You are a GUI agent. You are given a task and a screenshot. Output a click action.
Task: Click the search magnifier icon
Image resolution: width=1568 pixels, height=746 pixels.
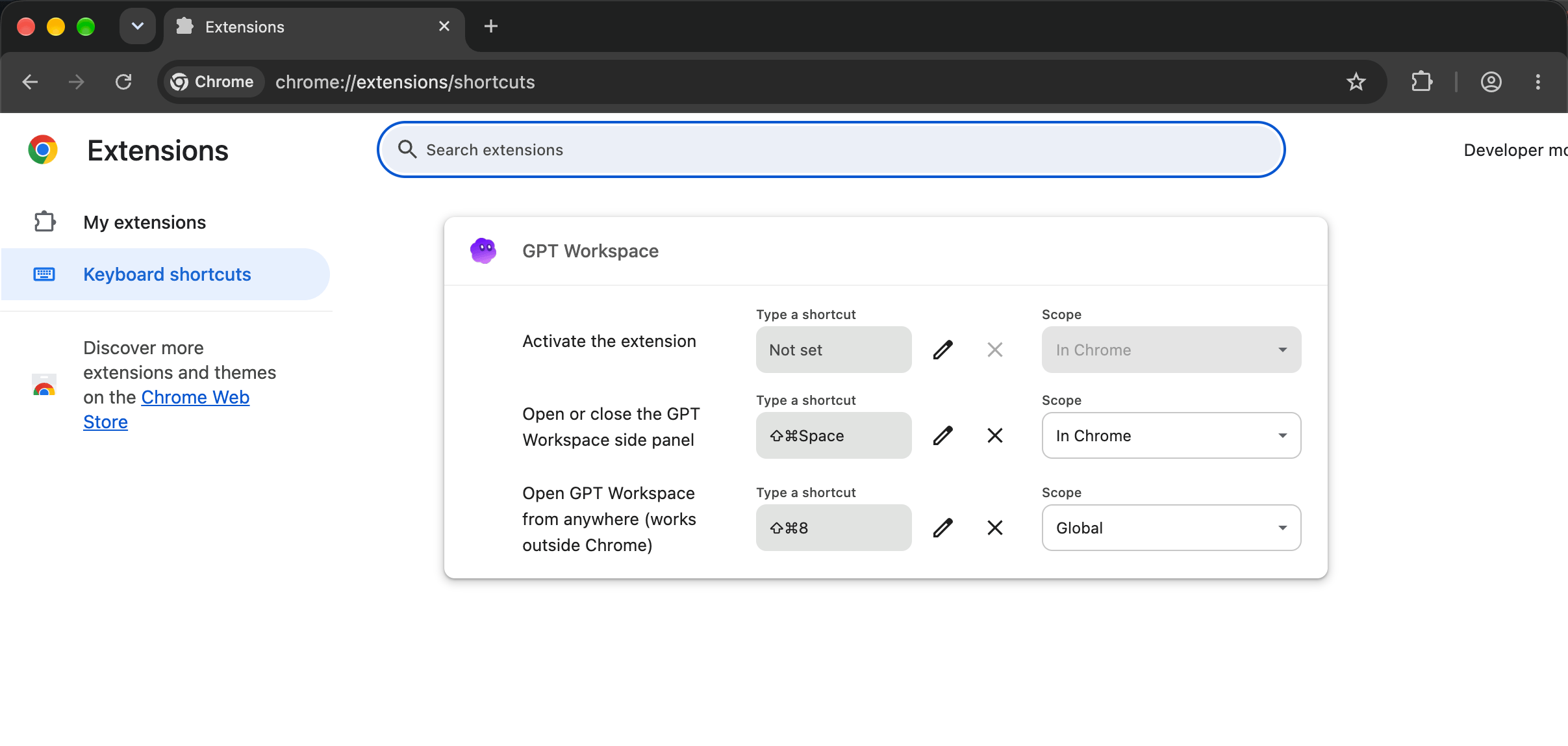point(407,149)
